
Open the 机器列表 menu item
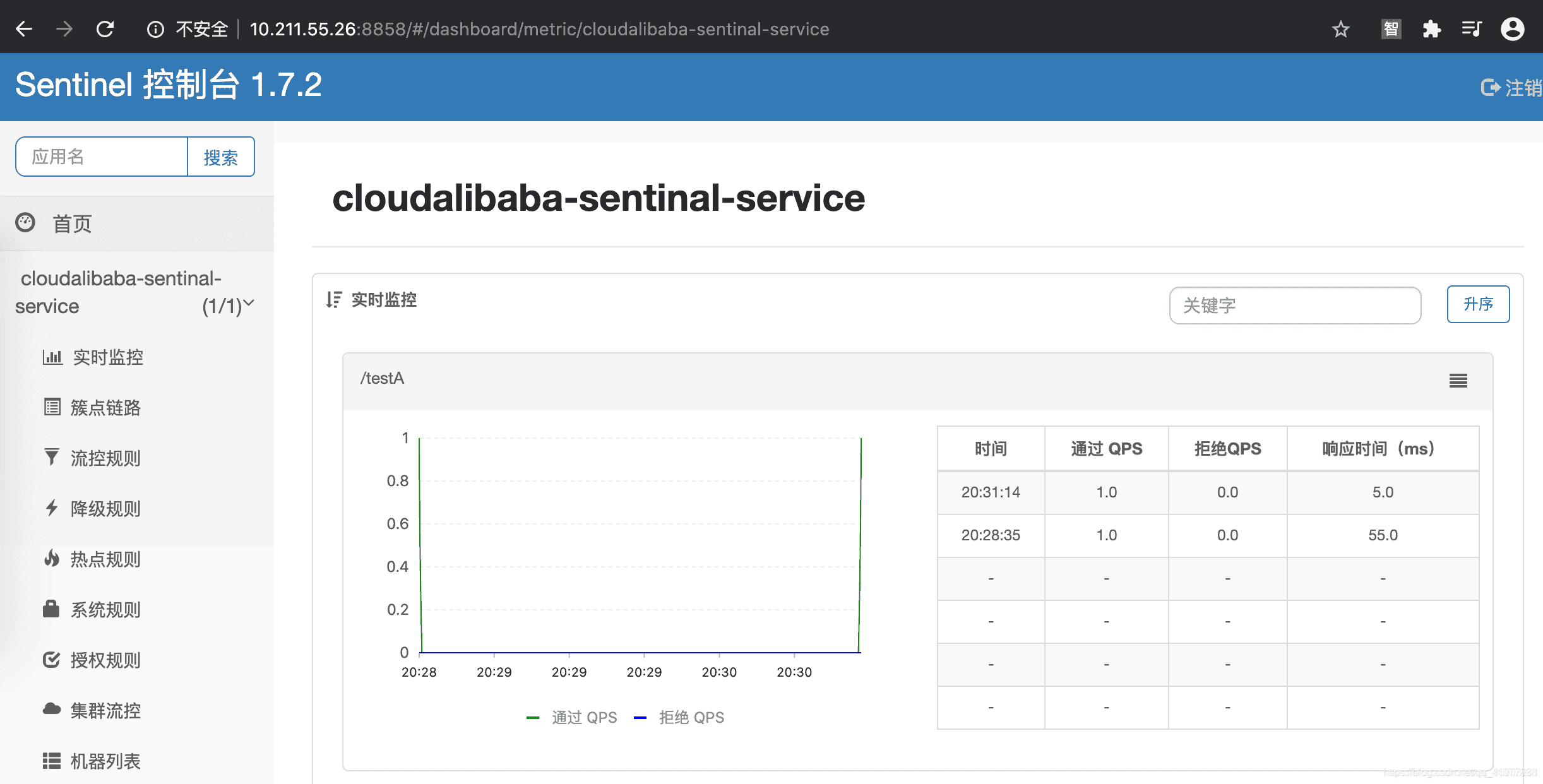[x=106, y=761]
